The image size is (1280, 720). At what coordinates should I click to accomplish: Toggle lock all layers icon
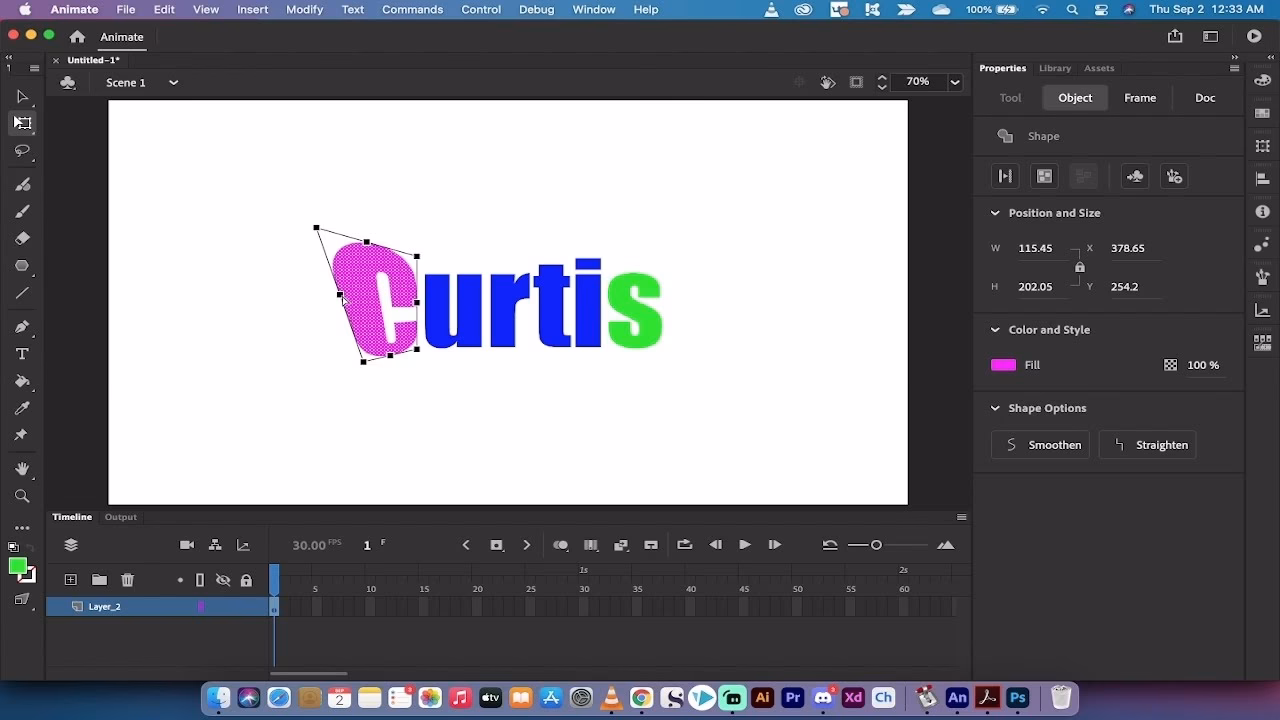pos(246,580)
